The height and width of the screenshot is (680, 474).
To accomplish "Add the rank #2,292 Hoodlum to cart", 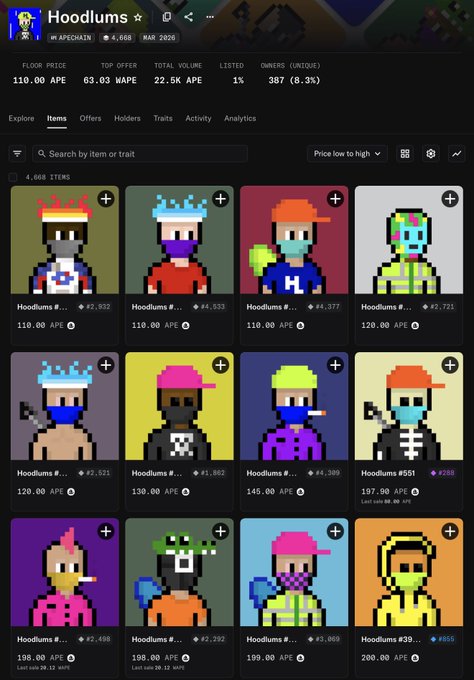I will (221, 531).
